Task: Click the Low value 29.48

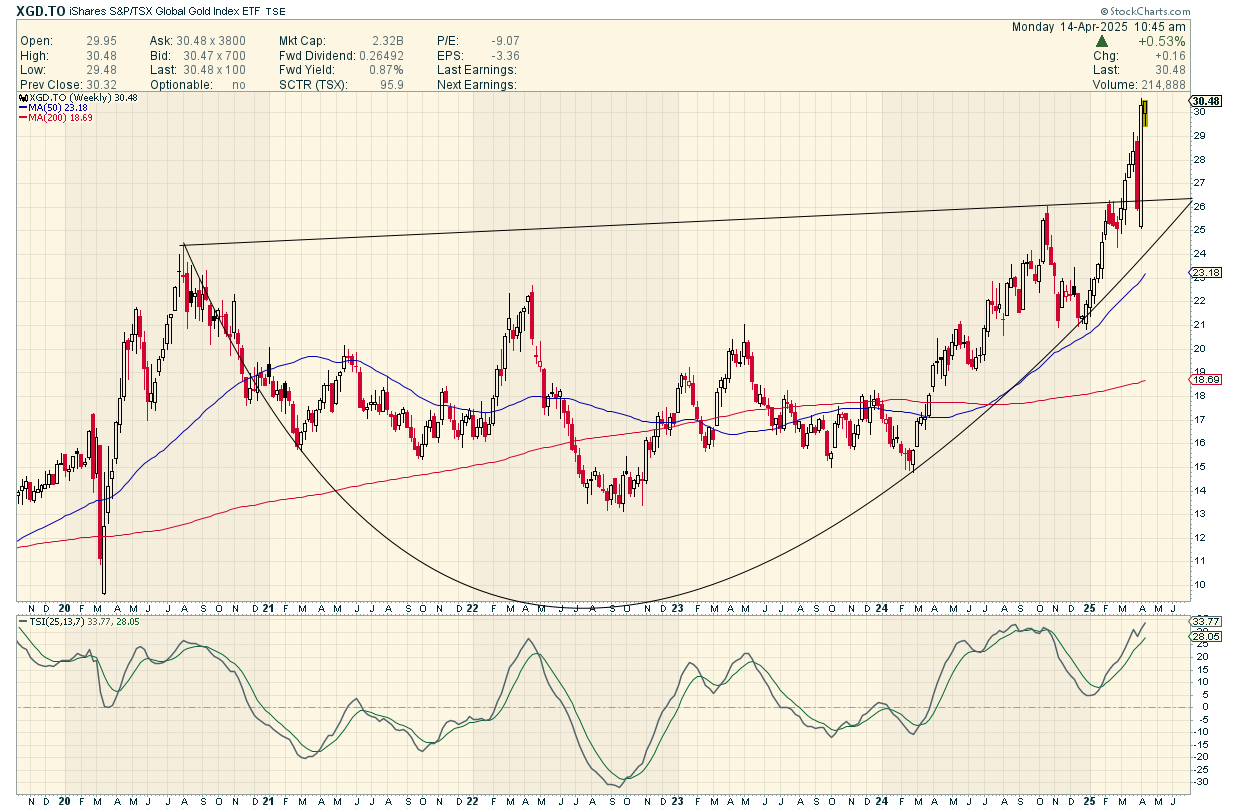Action: point(100,70)
